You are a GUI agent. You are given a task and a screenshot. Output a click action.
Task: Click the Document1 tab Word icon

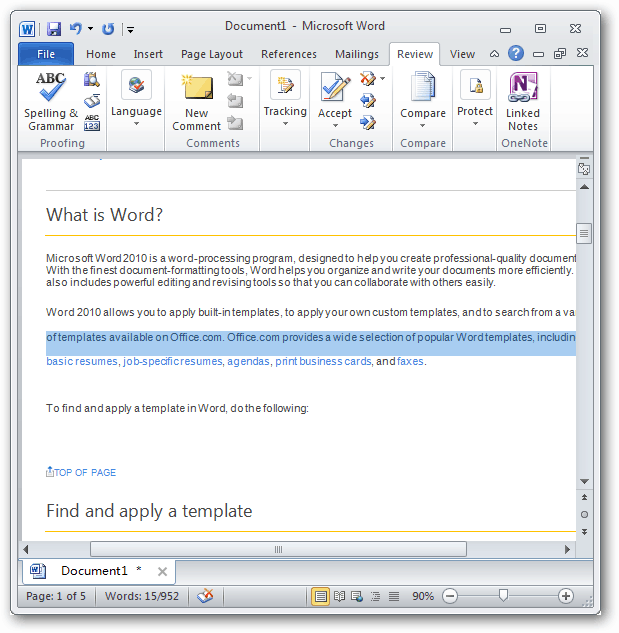click(38, 571)
